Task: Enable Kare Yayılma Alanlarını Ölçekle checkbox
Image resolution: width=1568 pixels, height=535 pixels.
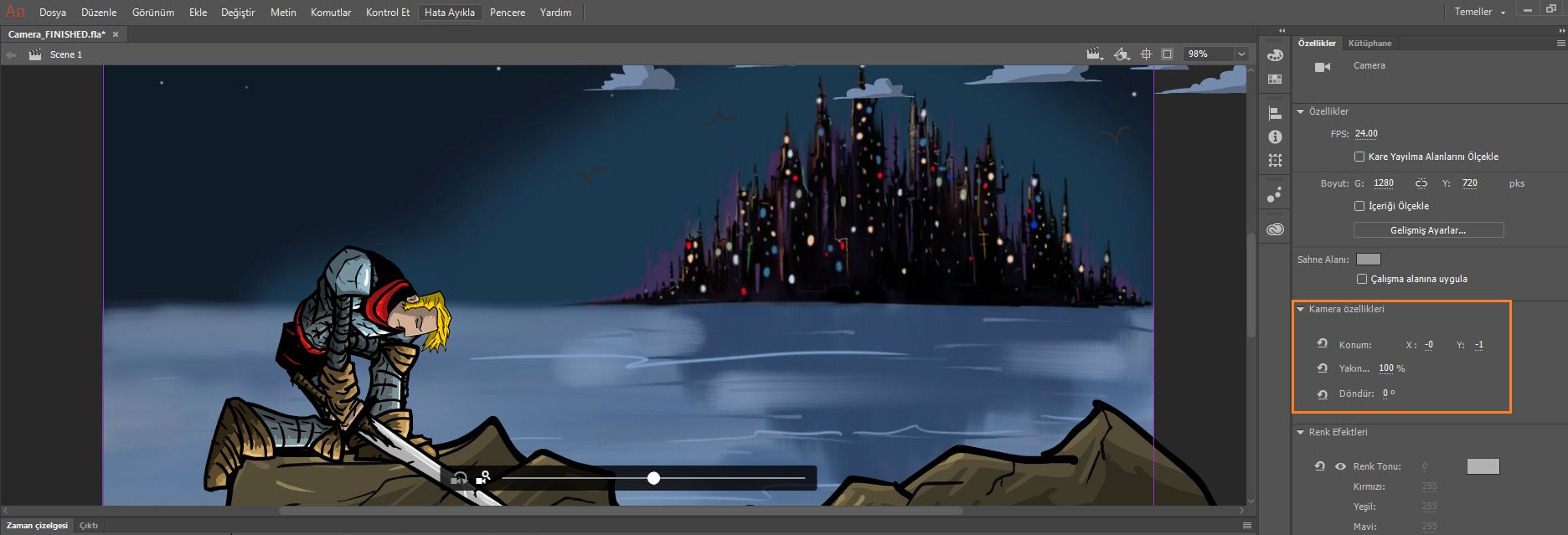Action: point(1359,157)
